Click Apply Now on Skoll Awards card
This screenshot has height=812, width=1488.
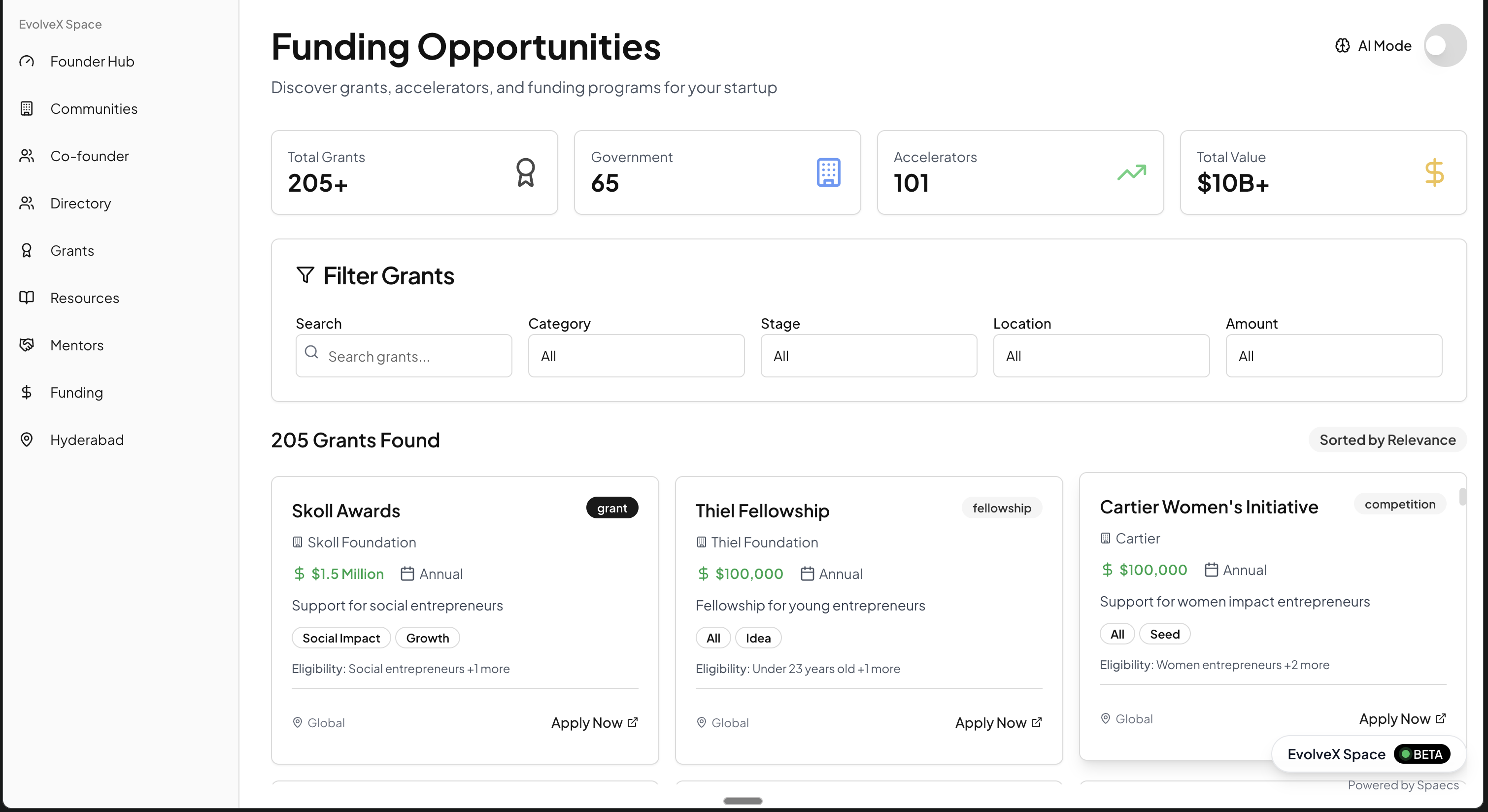[594, 722]
